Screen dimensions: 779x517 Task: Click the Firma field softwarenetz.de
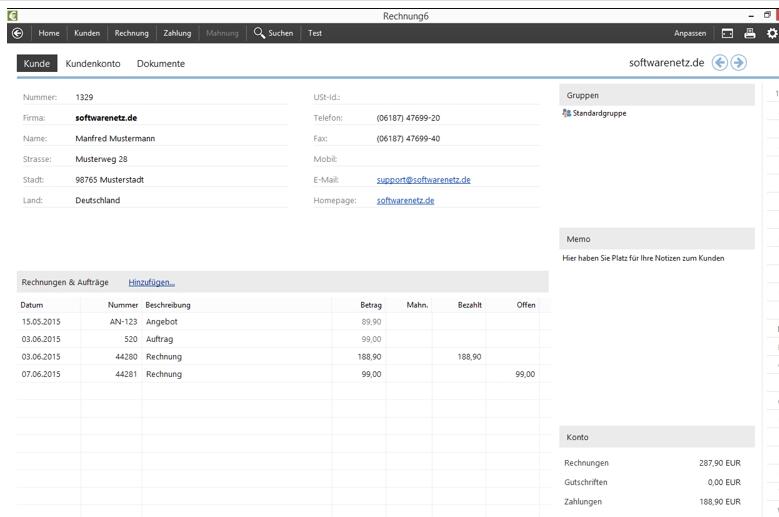pyautogui.click(x=106, y=118)
